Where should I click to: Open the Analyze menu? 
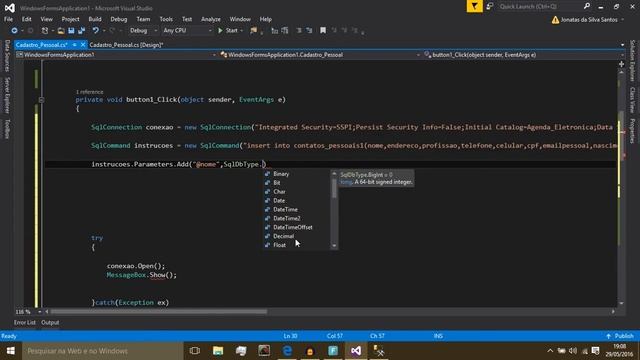211,19
